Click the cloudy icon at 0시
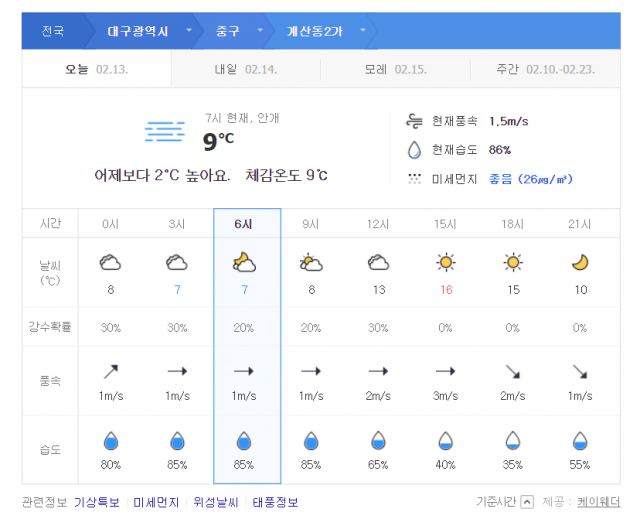640x519 pixels. coord(110,263)
